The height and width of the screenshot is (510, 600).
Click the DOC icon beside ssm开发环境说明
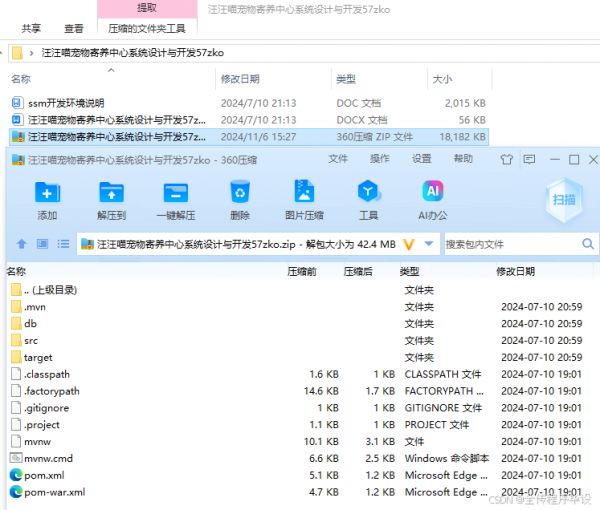[x=16, y=103]
